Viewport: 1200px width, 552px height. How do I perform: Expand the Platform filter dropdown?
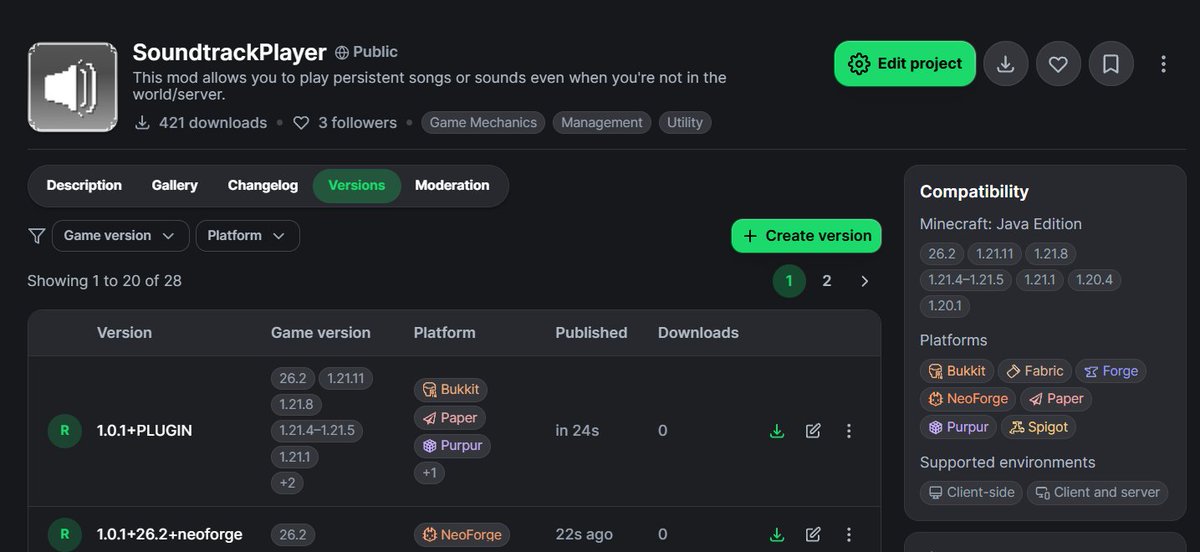[247, 236]
